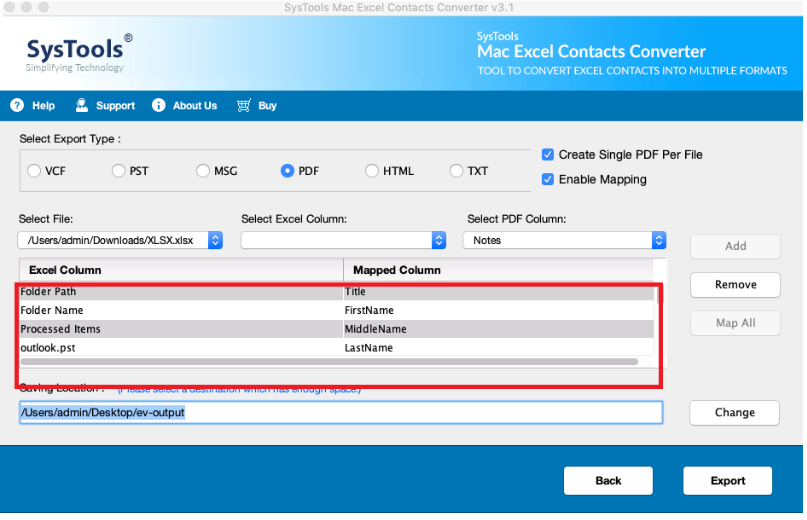Viewport: 807px width, 520px height.
Task: Click the Export button
Action: [728, 481]
